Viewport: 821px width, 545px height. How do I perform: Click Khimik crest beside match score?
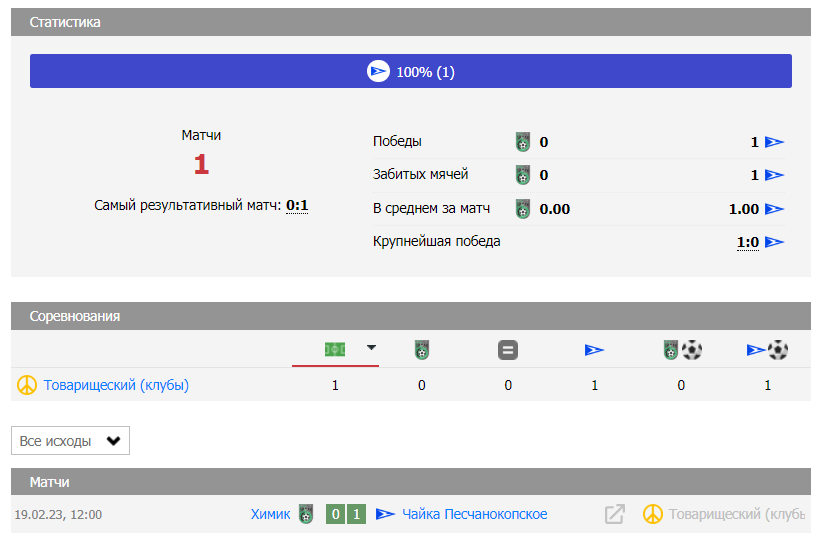[306, 514]
